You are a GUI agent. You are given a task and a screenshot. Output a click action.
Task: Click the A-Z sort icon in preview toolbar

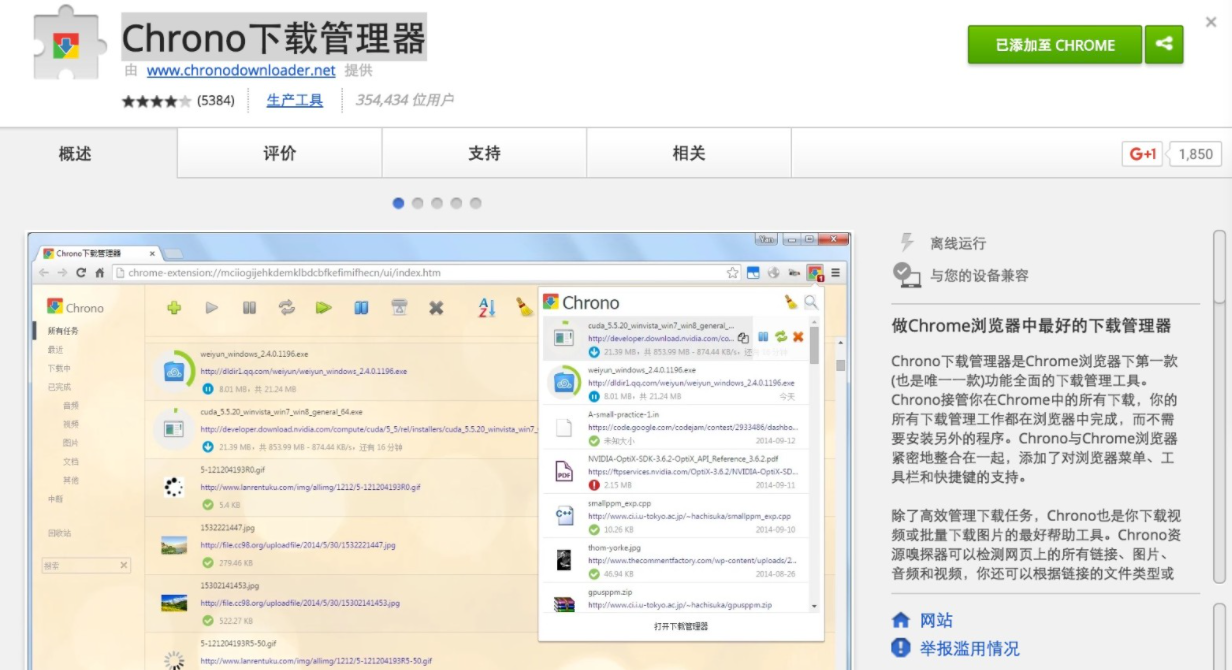click(x=487, y=307)
